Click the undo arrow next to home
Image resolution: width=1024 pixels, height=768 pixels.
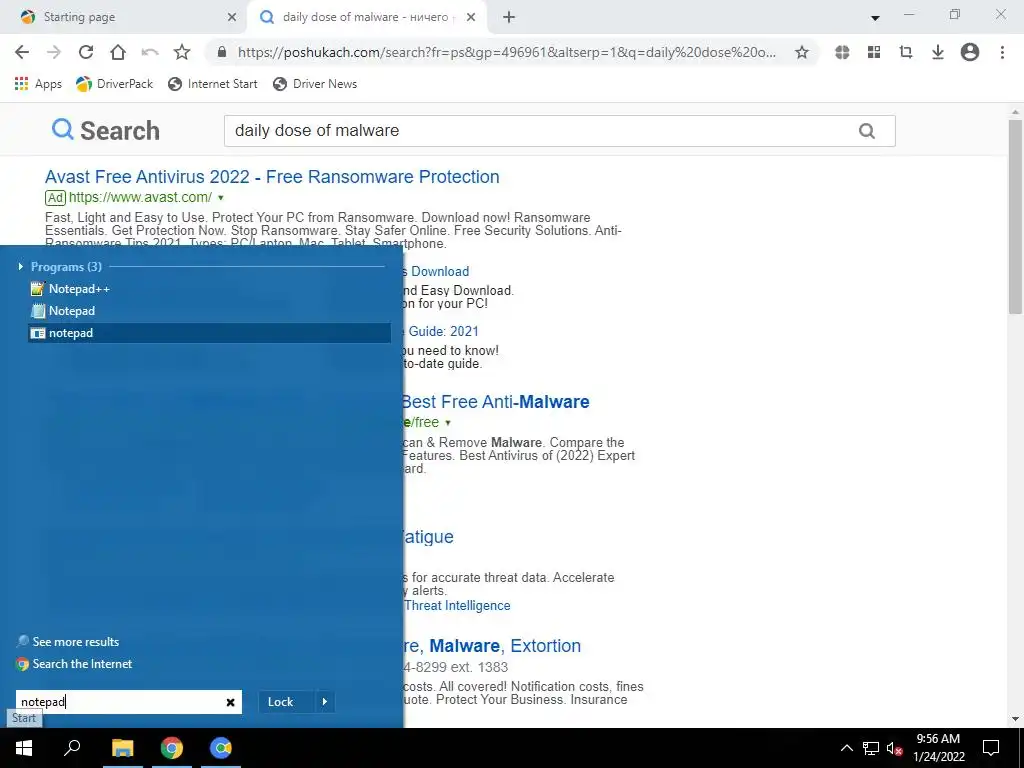click(x=150, y=52)
